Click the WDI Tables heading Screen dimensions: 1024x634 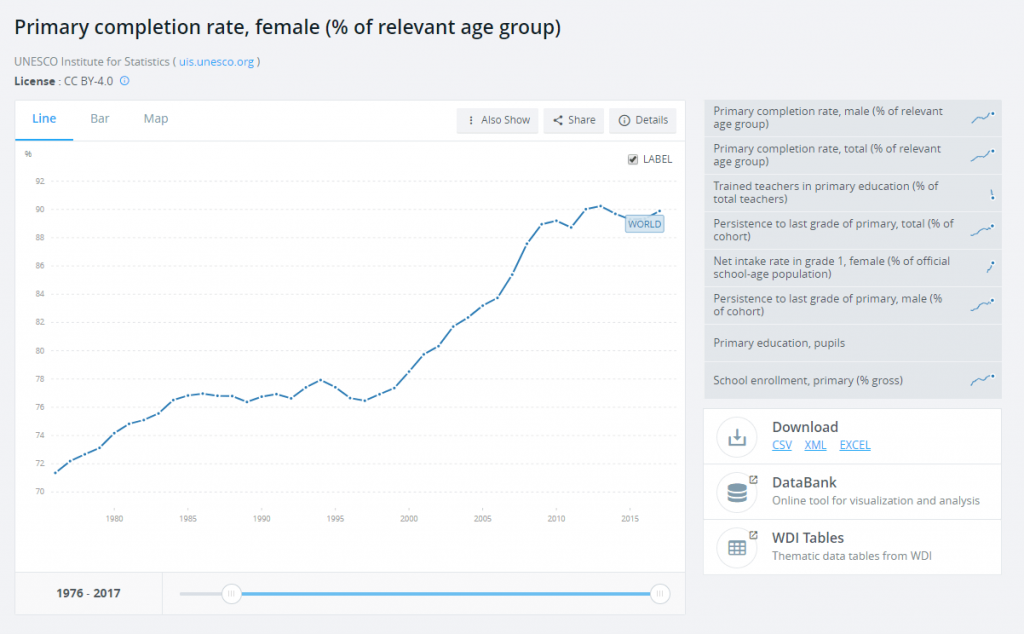[808, 538]
